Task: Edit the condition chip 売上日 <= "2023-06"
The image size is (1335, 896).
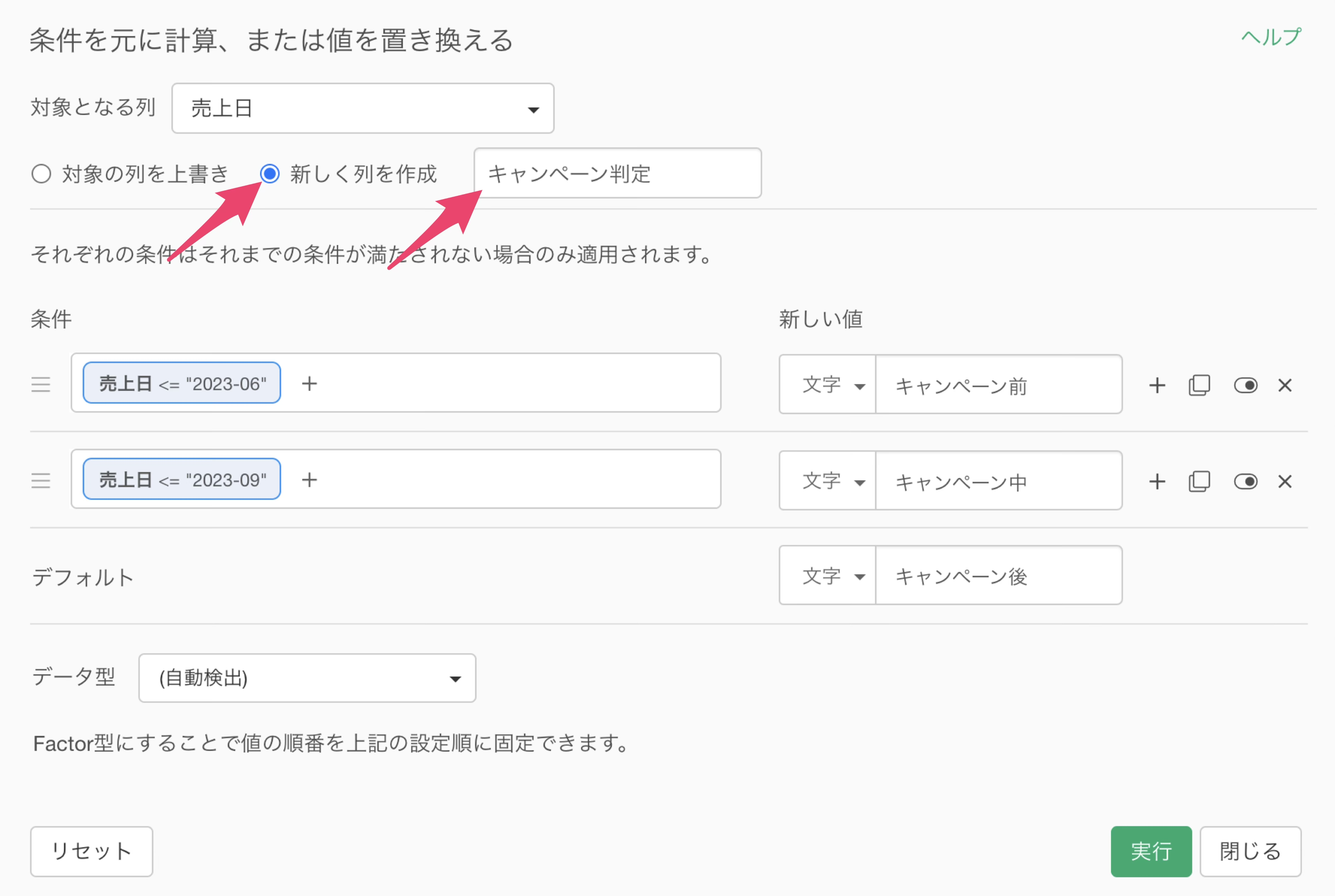Action: click(182, 383)
